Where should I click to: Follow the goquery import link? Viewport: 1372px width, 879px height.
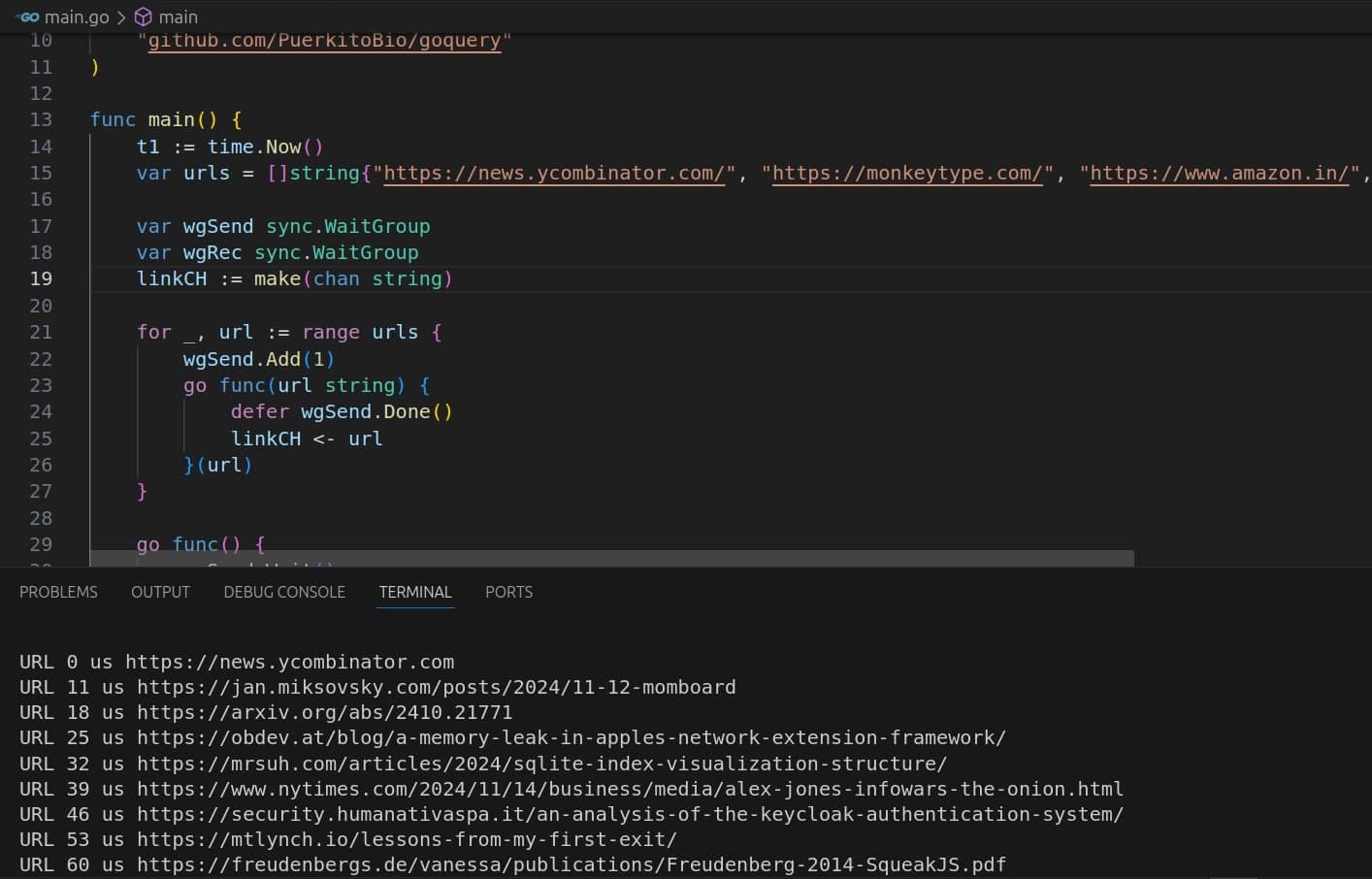click(x=324, y=40)
